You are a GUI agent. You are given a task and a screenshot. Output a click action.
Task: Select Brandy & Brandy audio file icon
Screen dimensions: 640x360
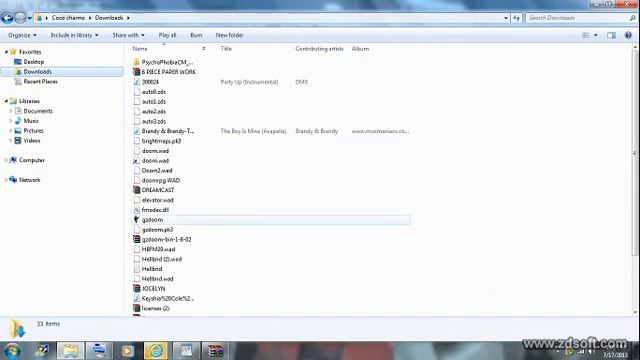[136, 131]
